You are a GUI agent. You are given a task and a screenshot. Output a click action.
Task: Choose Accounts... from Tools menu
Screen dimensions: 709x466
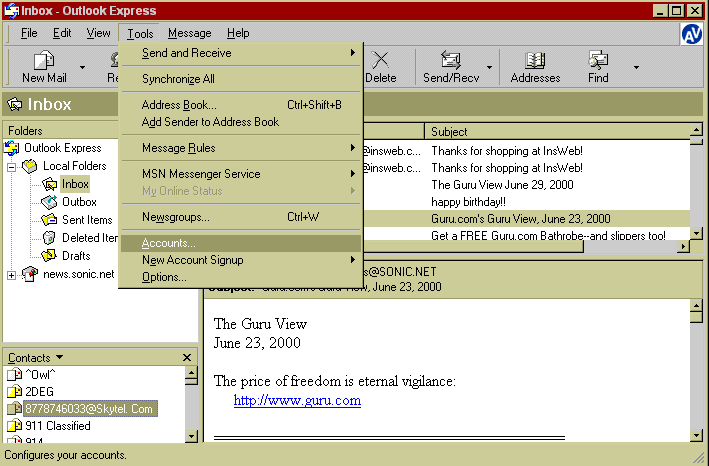(x=241, y=243)
